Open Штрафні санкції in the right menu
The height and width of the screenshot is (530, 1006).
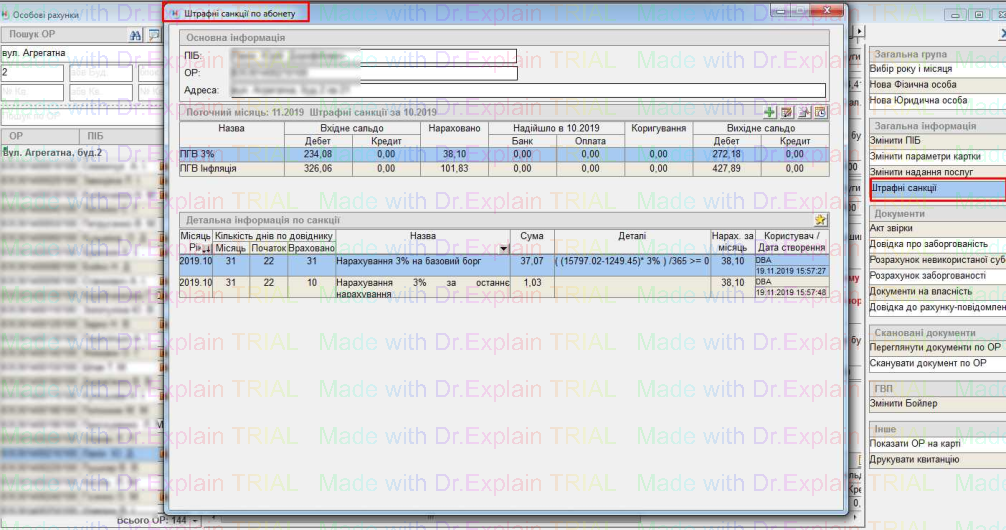[x=935, y=187]
